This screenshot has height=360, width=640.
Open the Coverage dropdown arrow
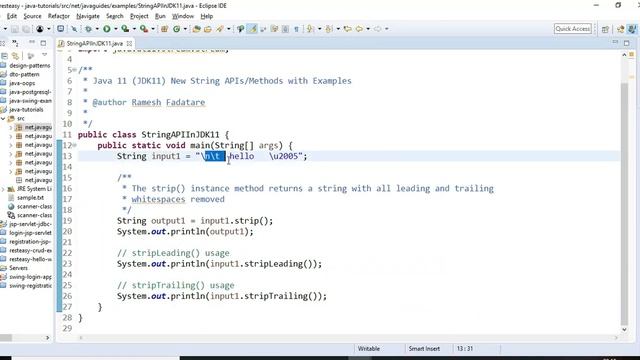click(x=134, y=29)
